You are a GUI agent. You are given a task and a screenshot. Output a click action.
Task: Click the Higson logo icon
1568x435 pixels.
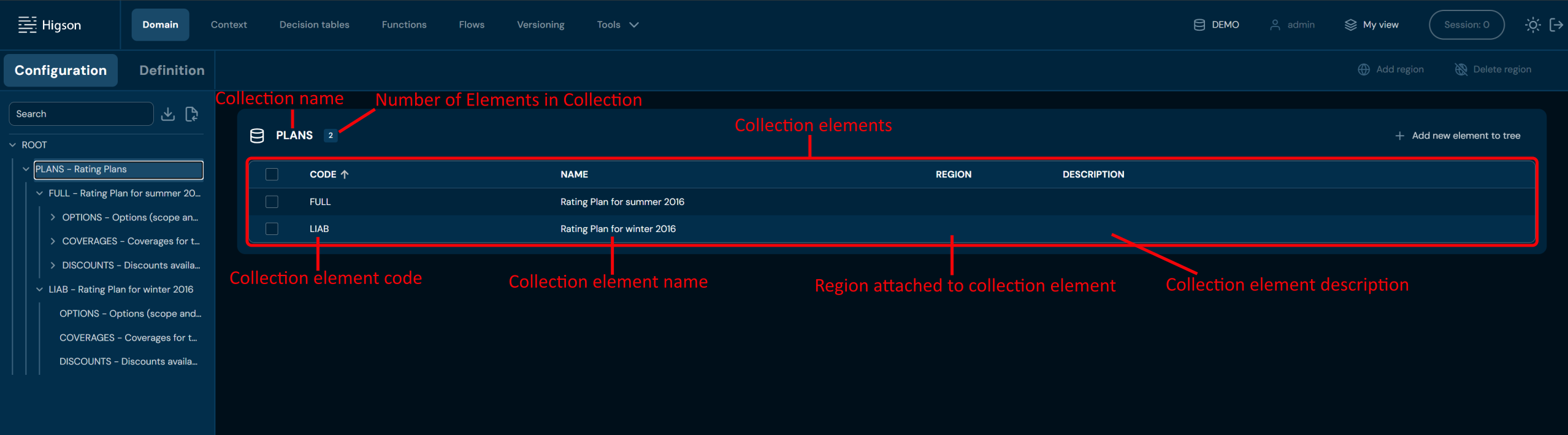coord(27,25)
